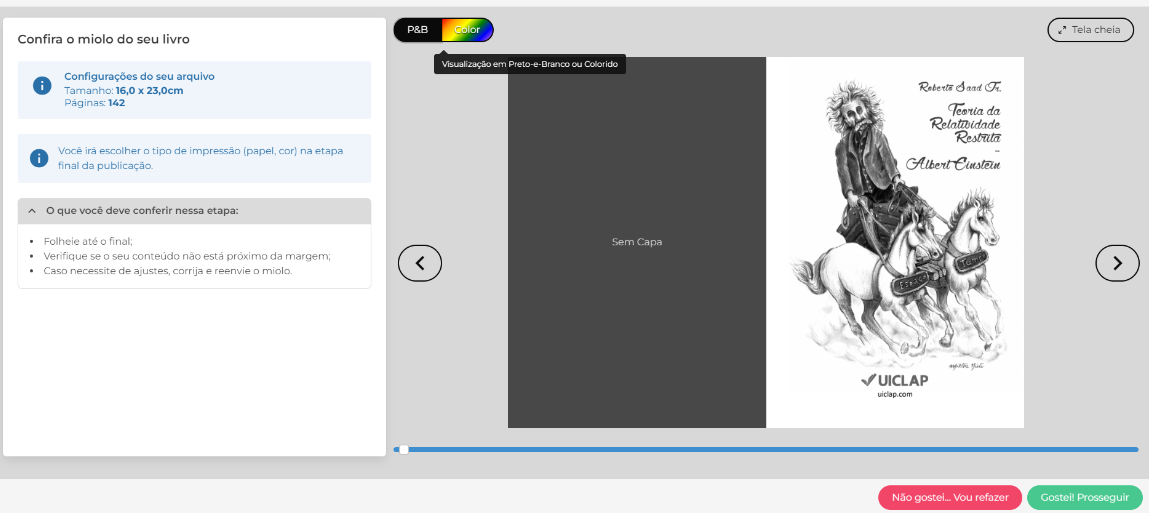The image size is (1151, 532).
Task: Click the 'Sem Capa' dark left page
Action: click(637, 242)
